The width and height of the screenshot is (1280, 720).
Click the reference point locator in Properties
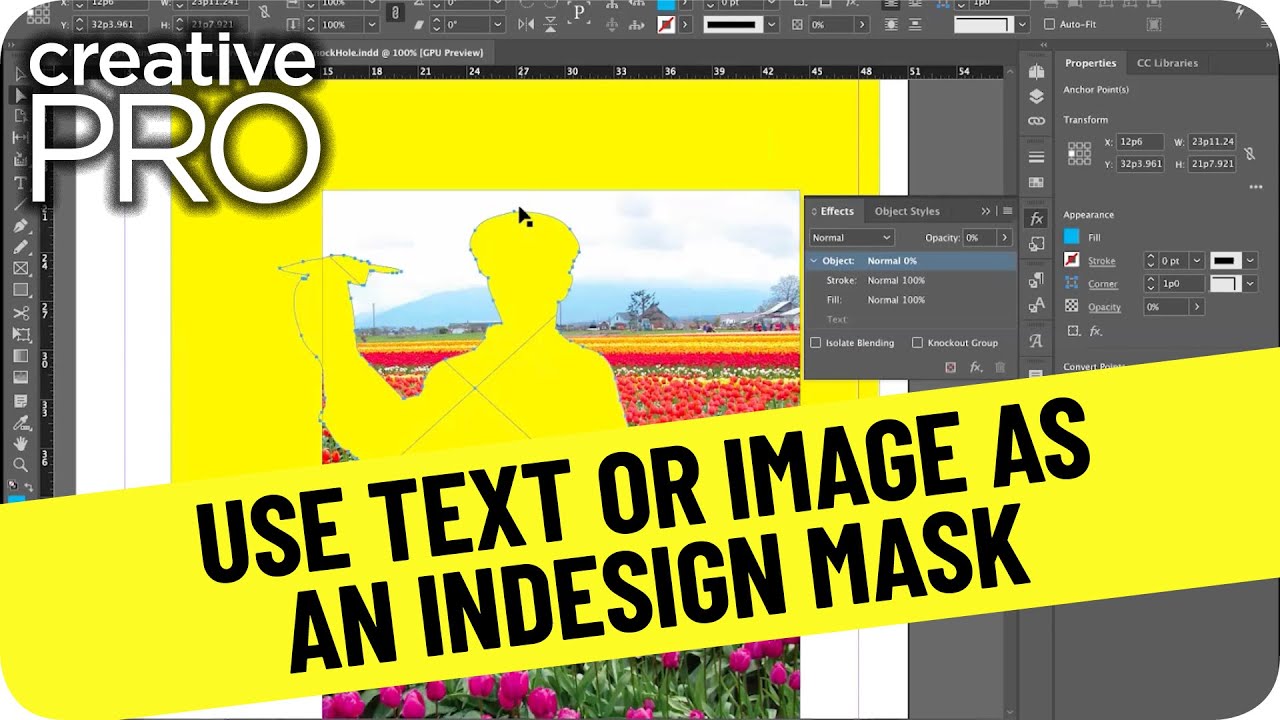pos(1079,153)
